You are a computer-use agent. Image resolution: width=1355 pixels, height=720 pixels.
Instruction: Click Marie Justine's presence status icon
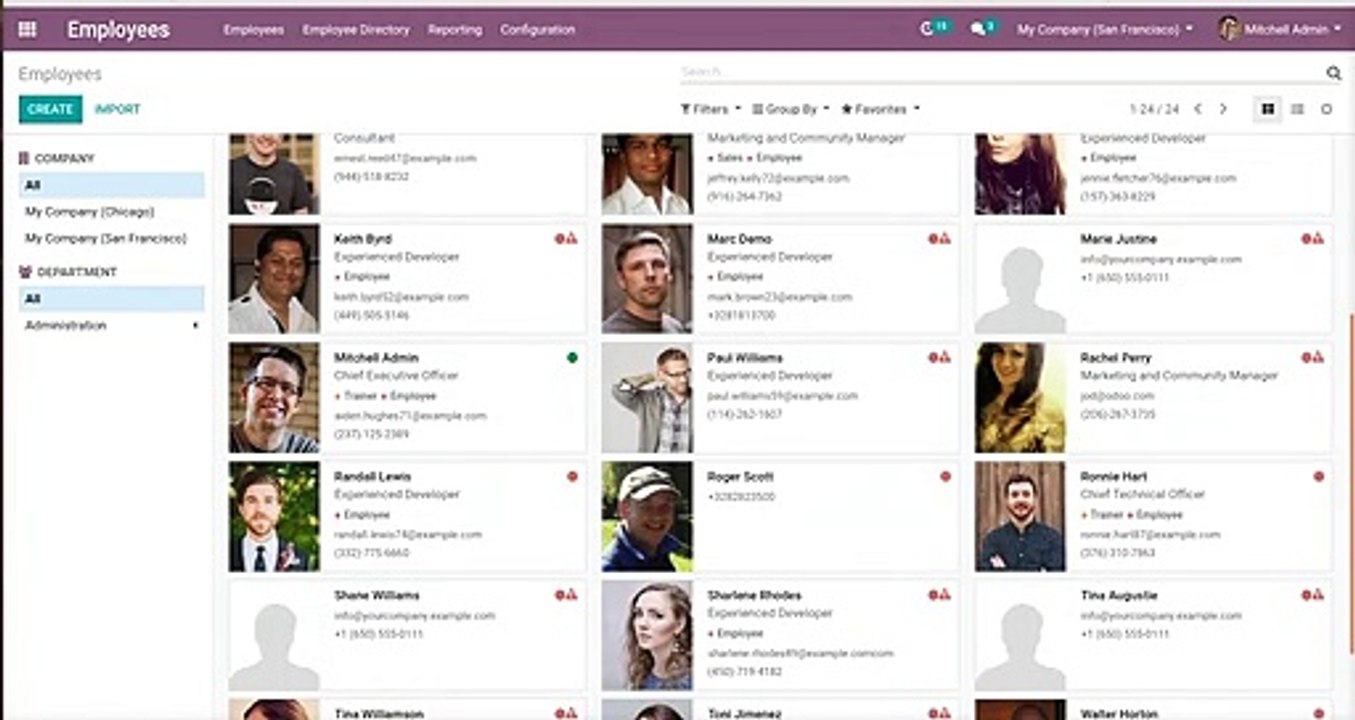coord(1312,239)
